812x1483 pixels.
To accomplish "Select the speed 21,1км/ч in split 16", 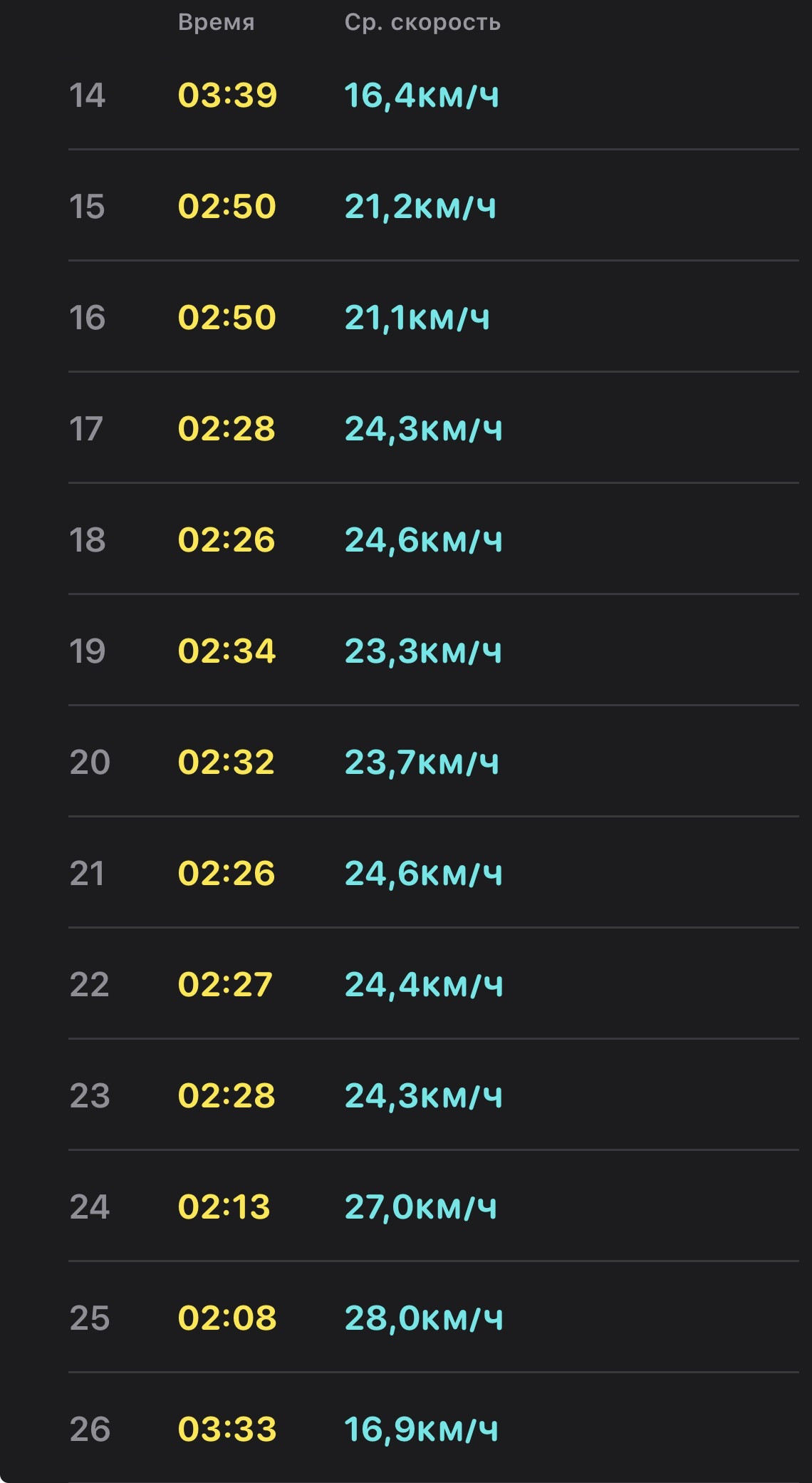I will click(x=417, y=318).
